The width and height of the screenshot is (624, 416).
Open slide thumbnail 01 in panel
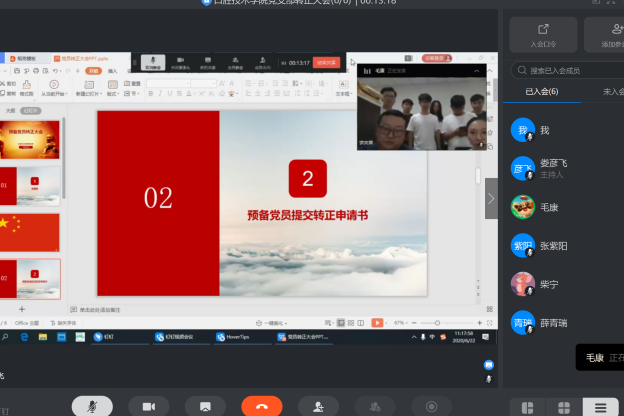tap(31, 185)
